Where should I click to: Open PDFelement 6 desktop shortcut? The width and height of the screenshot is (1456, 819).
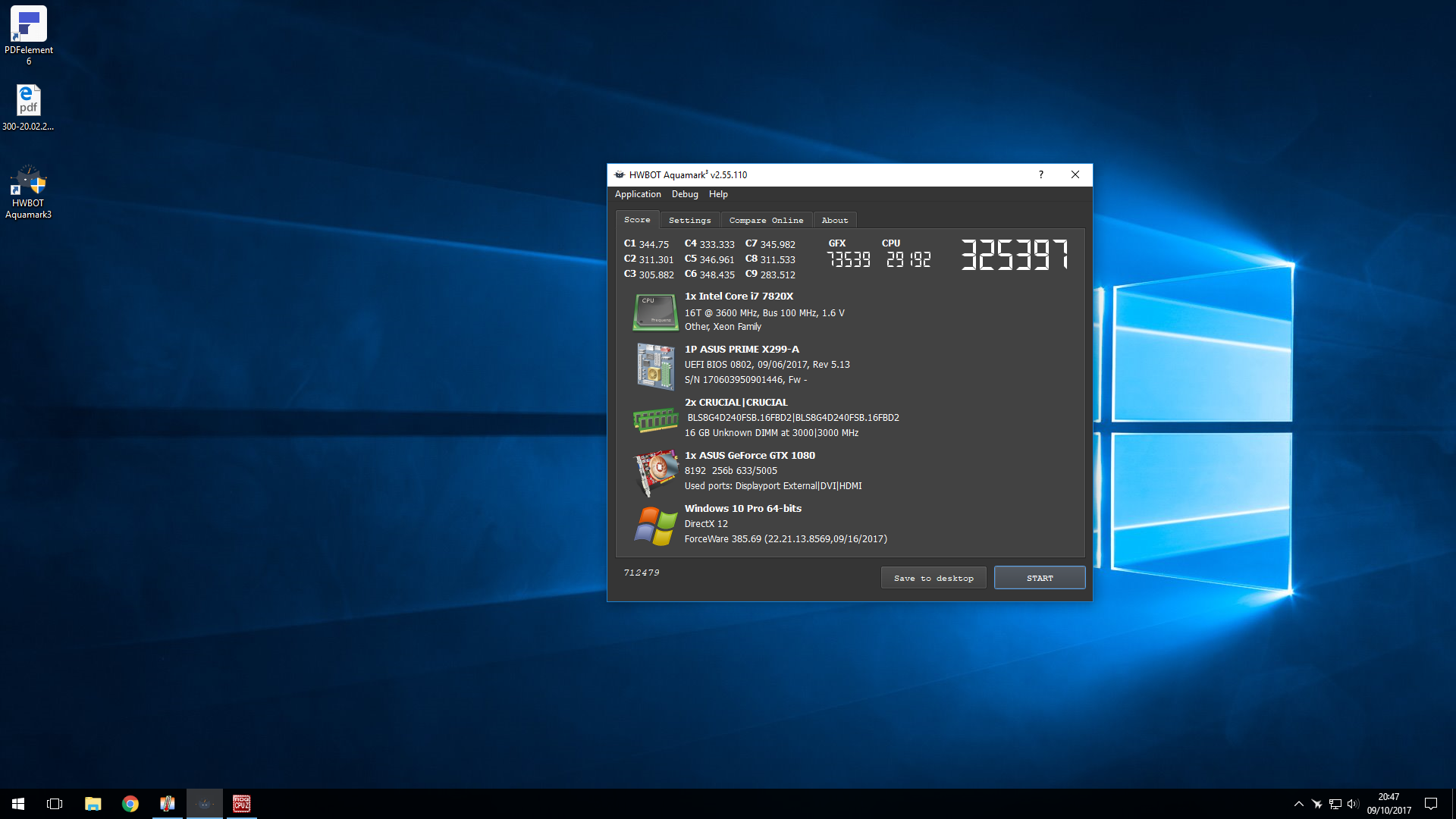click(29, 35)
